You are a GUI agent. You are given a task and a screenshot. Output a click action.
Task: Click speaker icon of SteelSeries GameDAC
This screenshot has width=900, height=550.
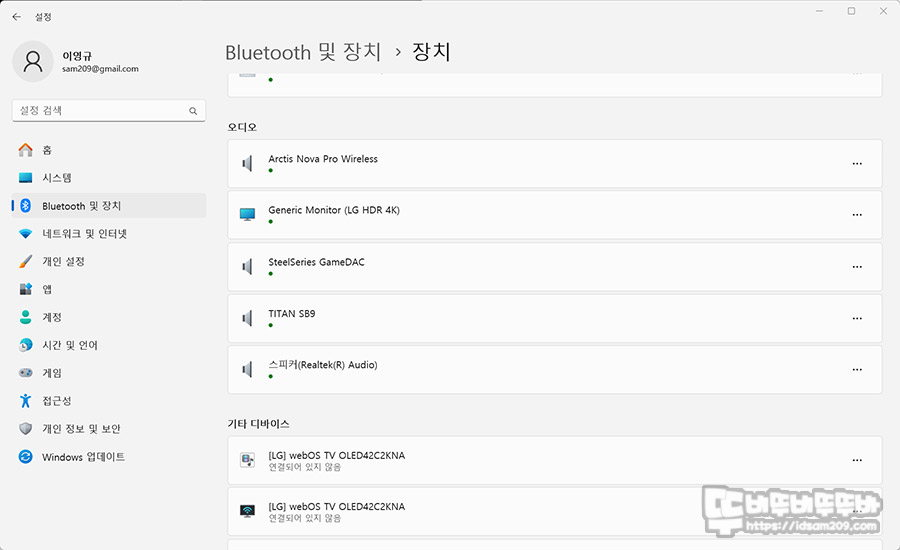(247, 267)
